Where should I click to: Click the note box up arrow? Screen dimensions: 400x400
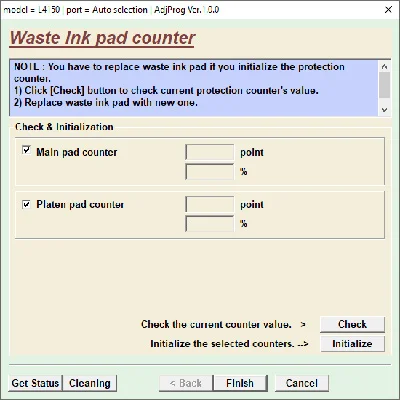[x=385, y=67]
